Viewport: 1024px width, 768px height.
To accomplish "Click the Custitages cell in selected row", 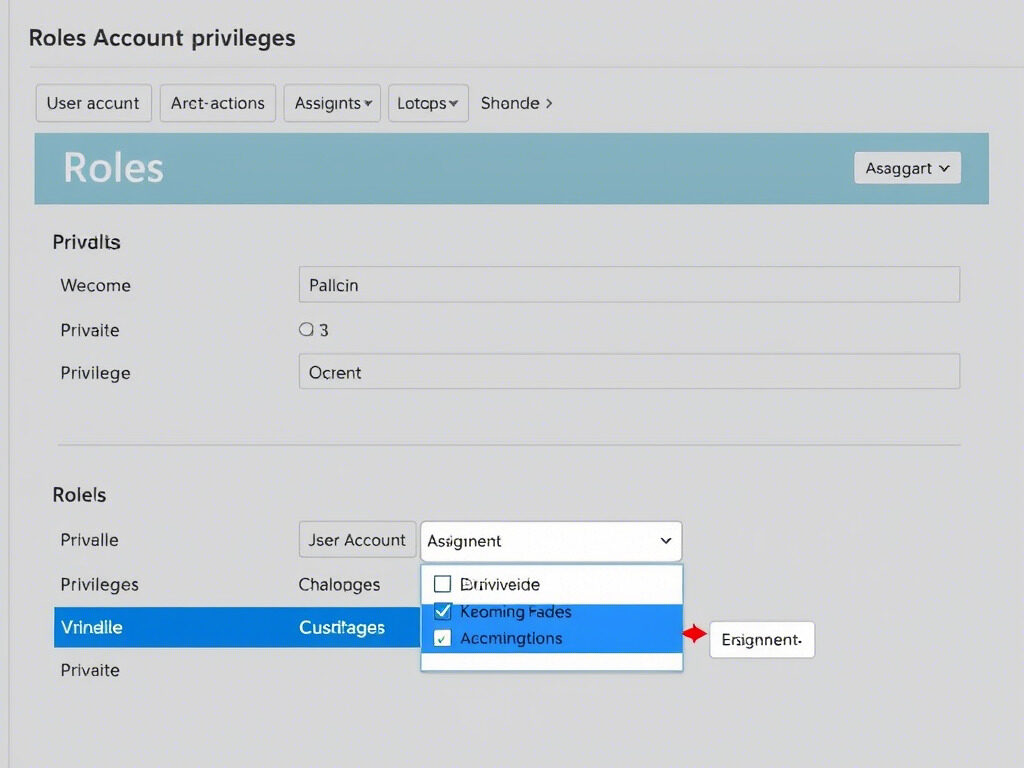I will pyautogui.click(x=342, y=627).
